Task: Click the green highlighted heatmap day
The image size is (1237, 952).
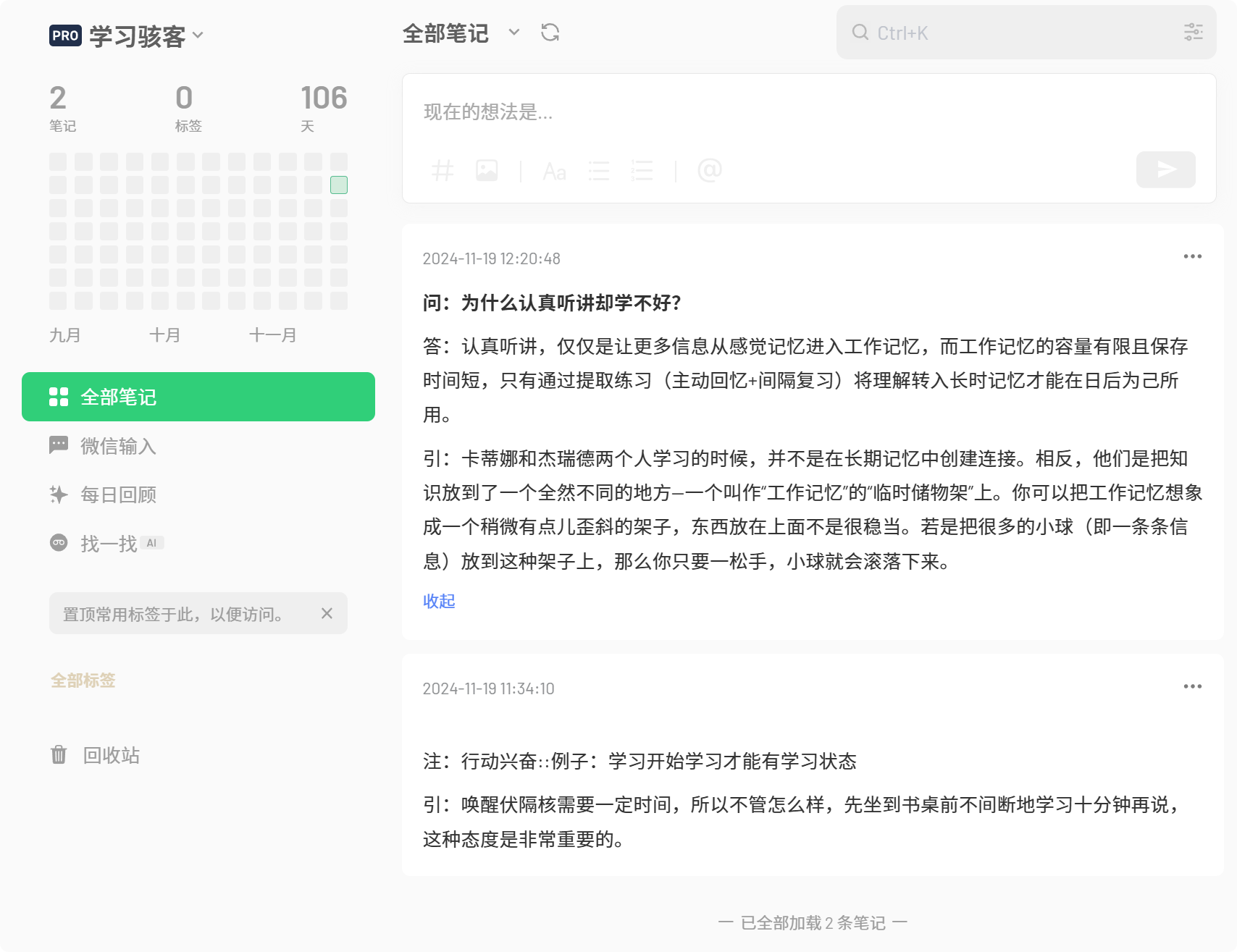Action: (x=339, y=185)
